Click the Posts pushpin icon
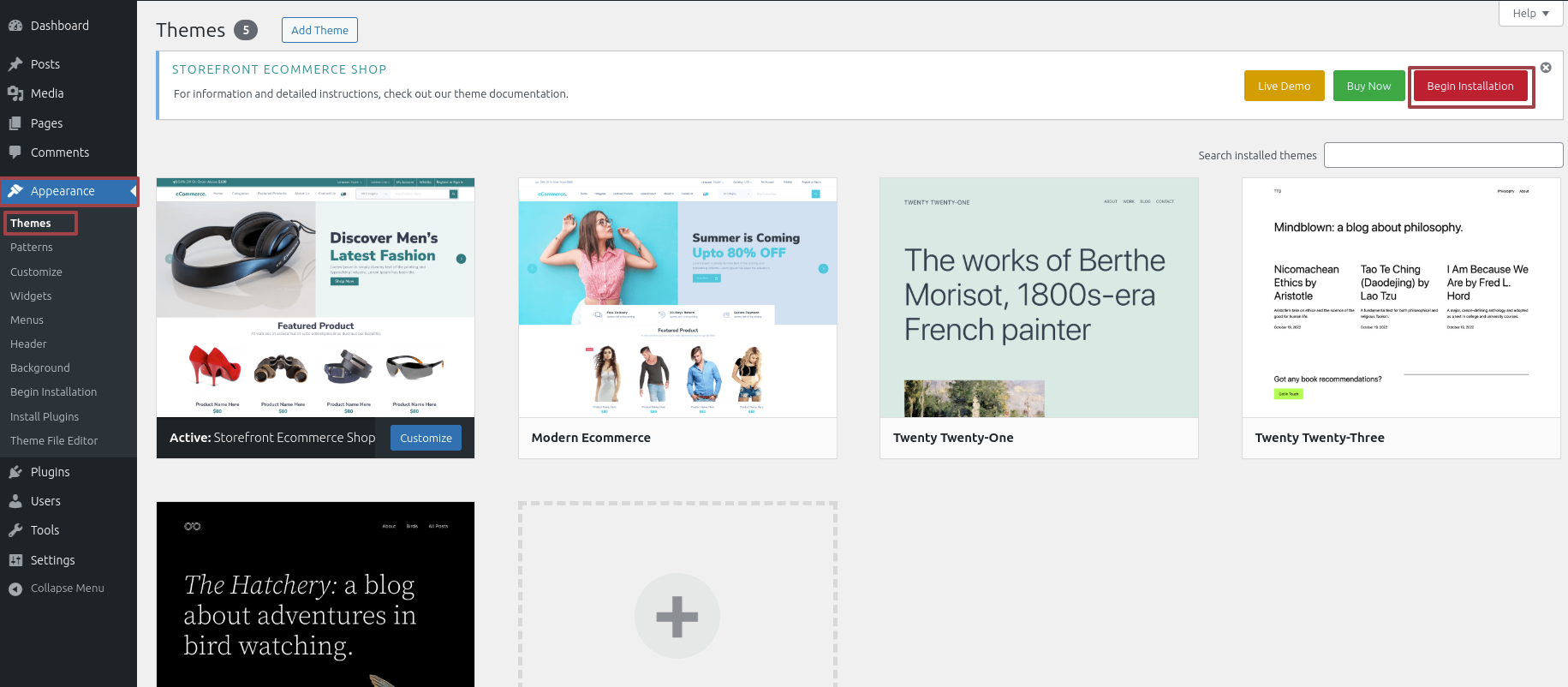This screenshot has width=1568, height=687. pos(15,64)
